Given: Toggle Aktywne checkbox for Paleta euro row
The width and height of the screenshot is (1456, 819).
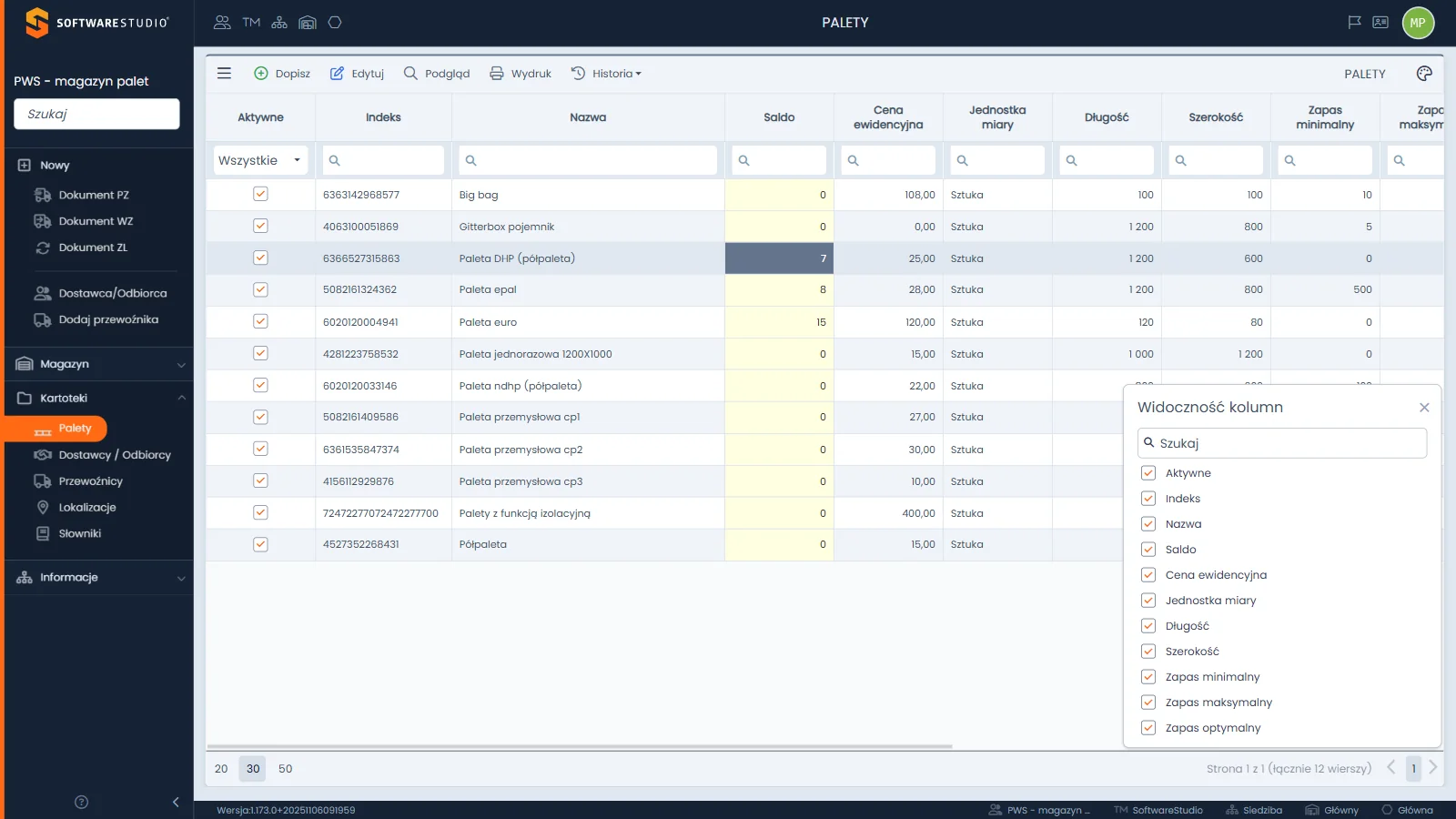Looking at the screenshot, I should (x=260, y=321).
